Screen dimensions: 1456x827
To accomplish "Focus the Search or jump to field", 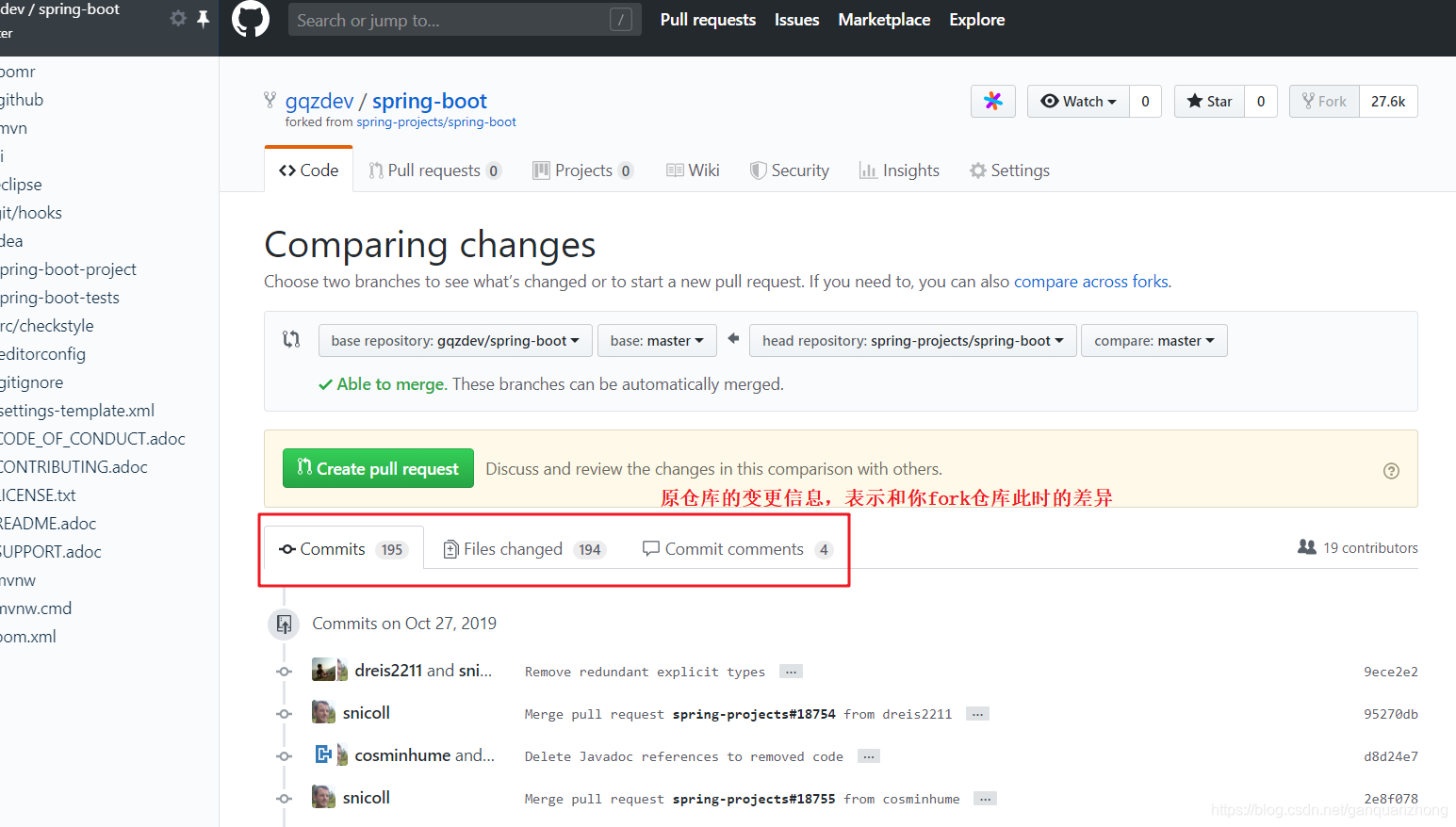I will (465, 20).
